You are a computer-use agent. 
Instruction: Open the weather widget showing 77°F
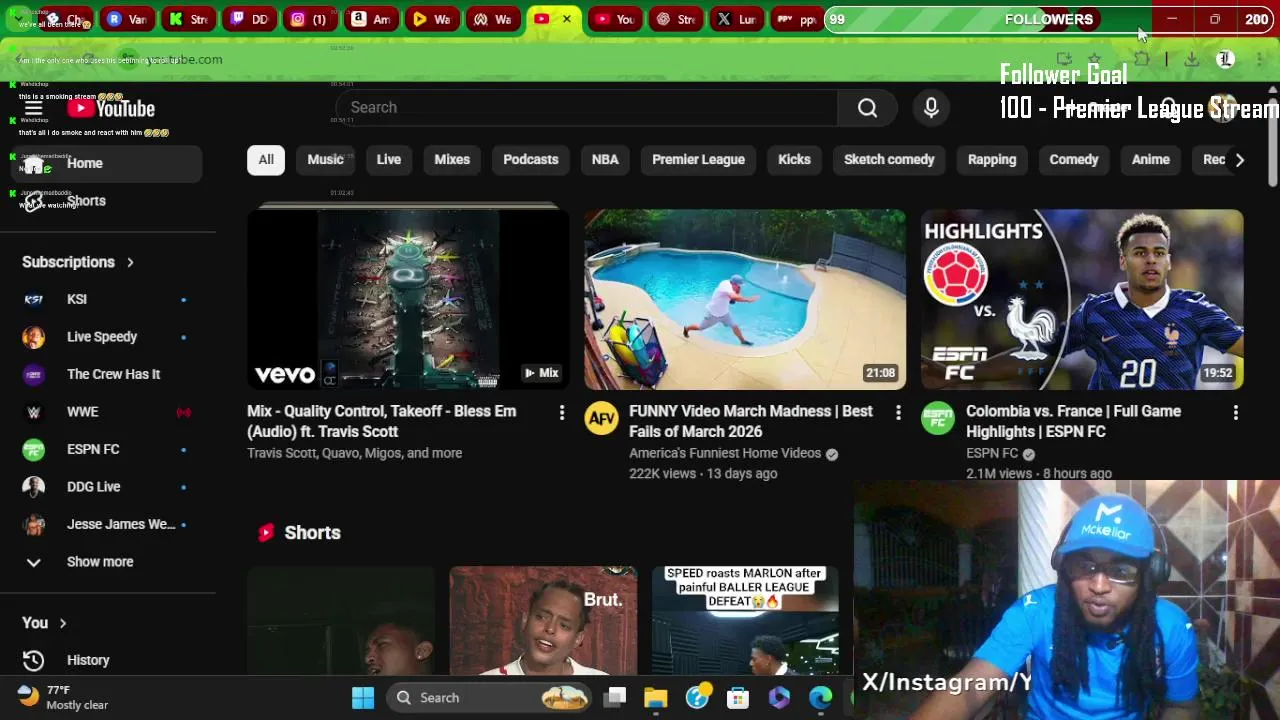(x=63, y=697)
